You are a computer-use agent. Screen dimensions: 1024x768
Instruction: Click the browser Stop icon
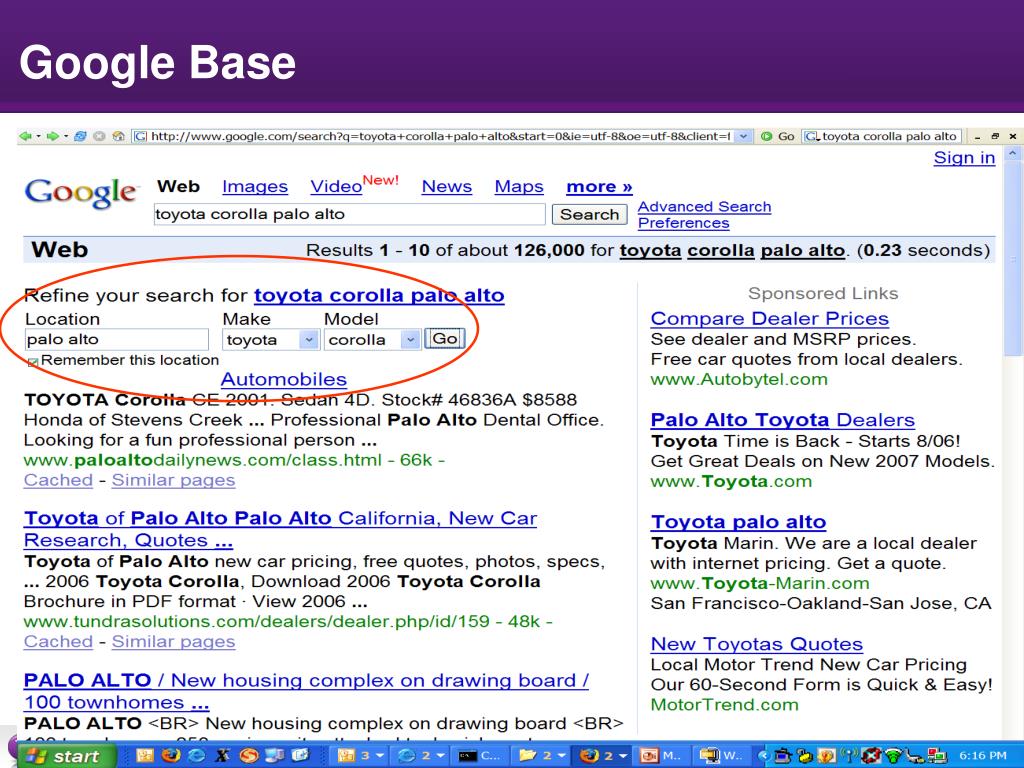[99, 136]
